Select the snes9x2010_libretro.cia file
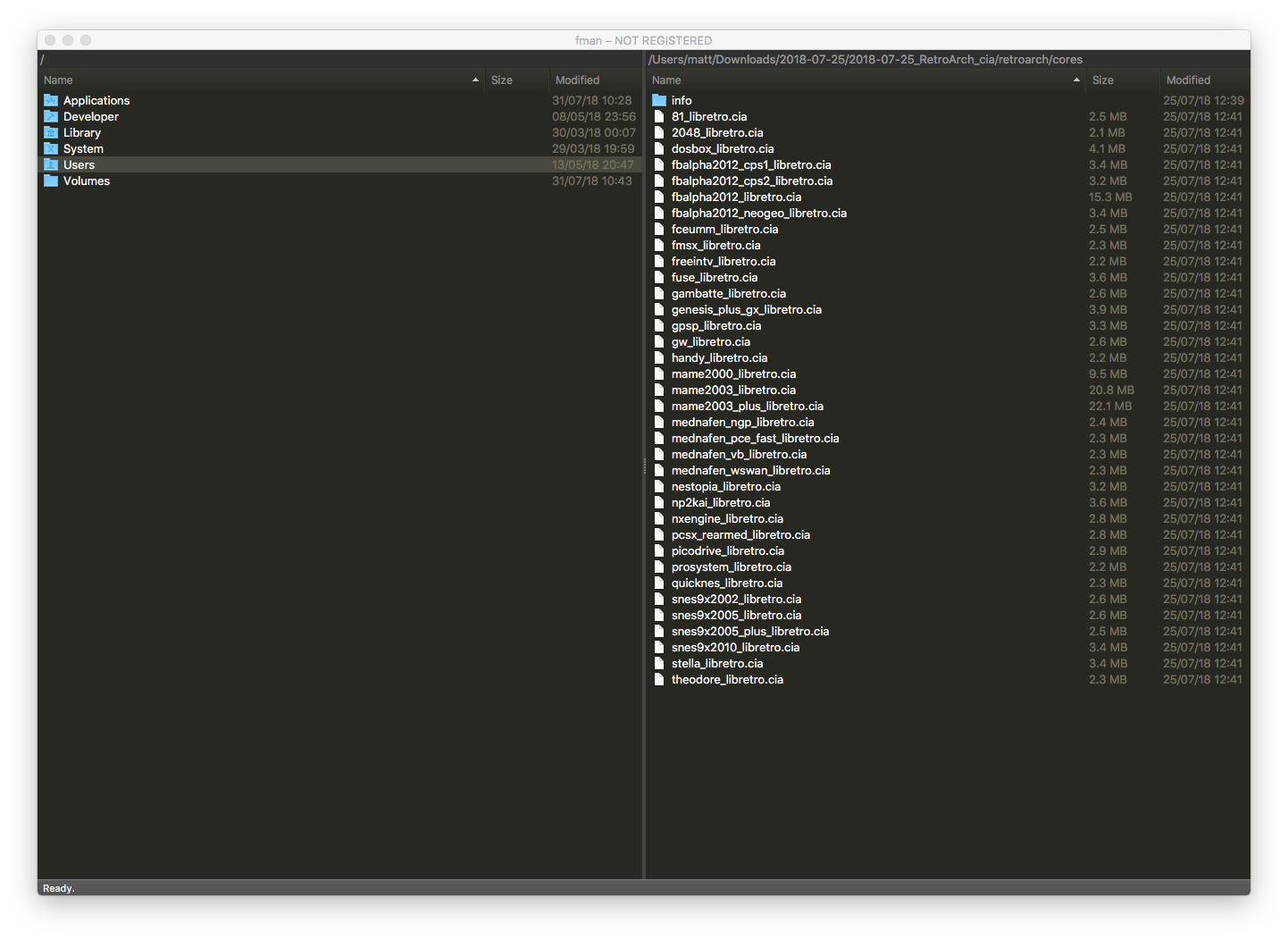This screenshot has height=940, width=1288. [x=736, y=647]
